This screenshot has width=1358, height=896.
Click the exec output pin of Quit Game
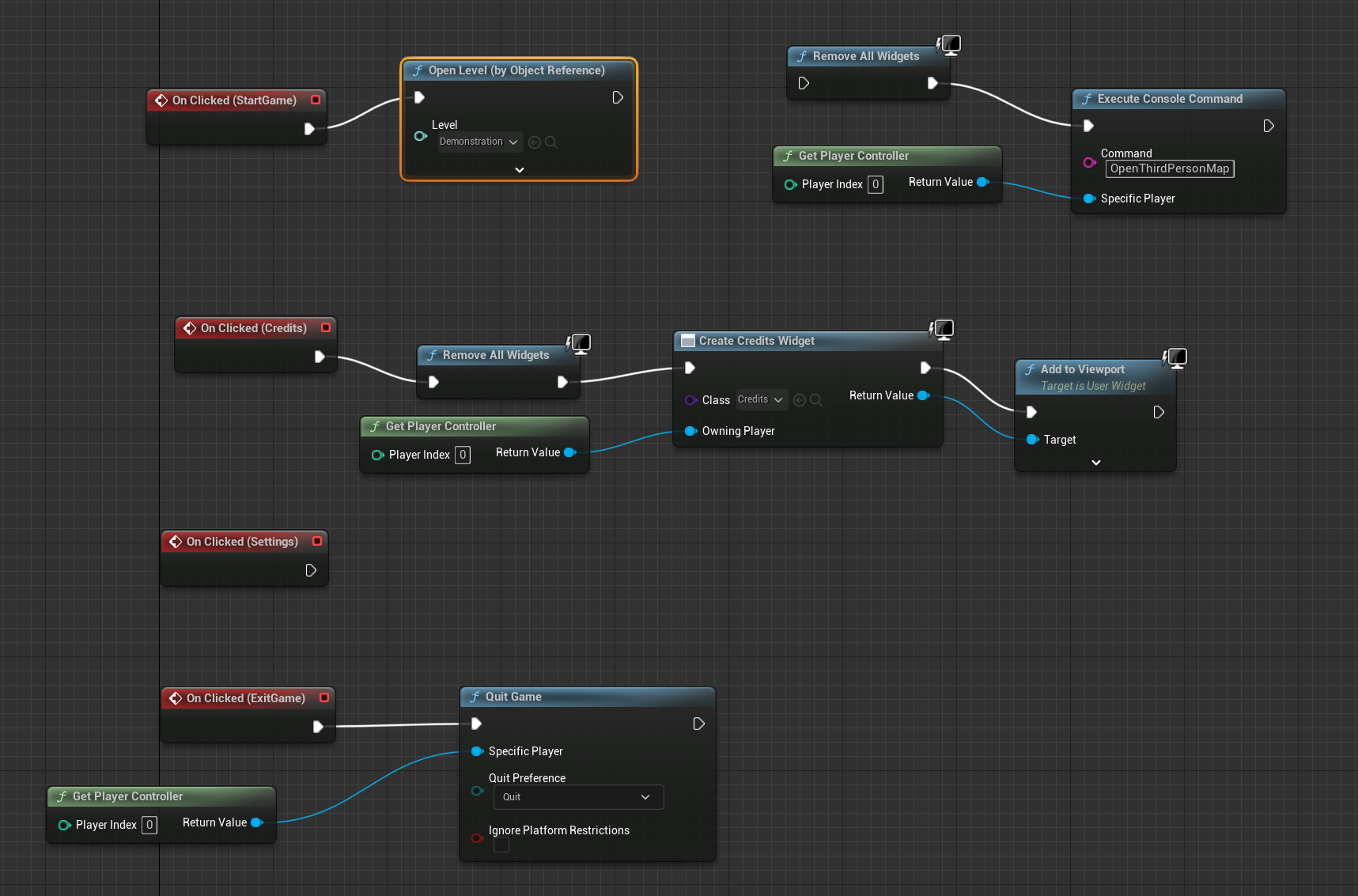point(698,724)
